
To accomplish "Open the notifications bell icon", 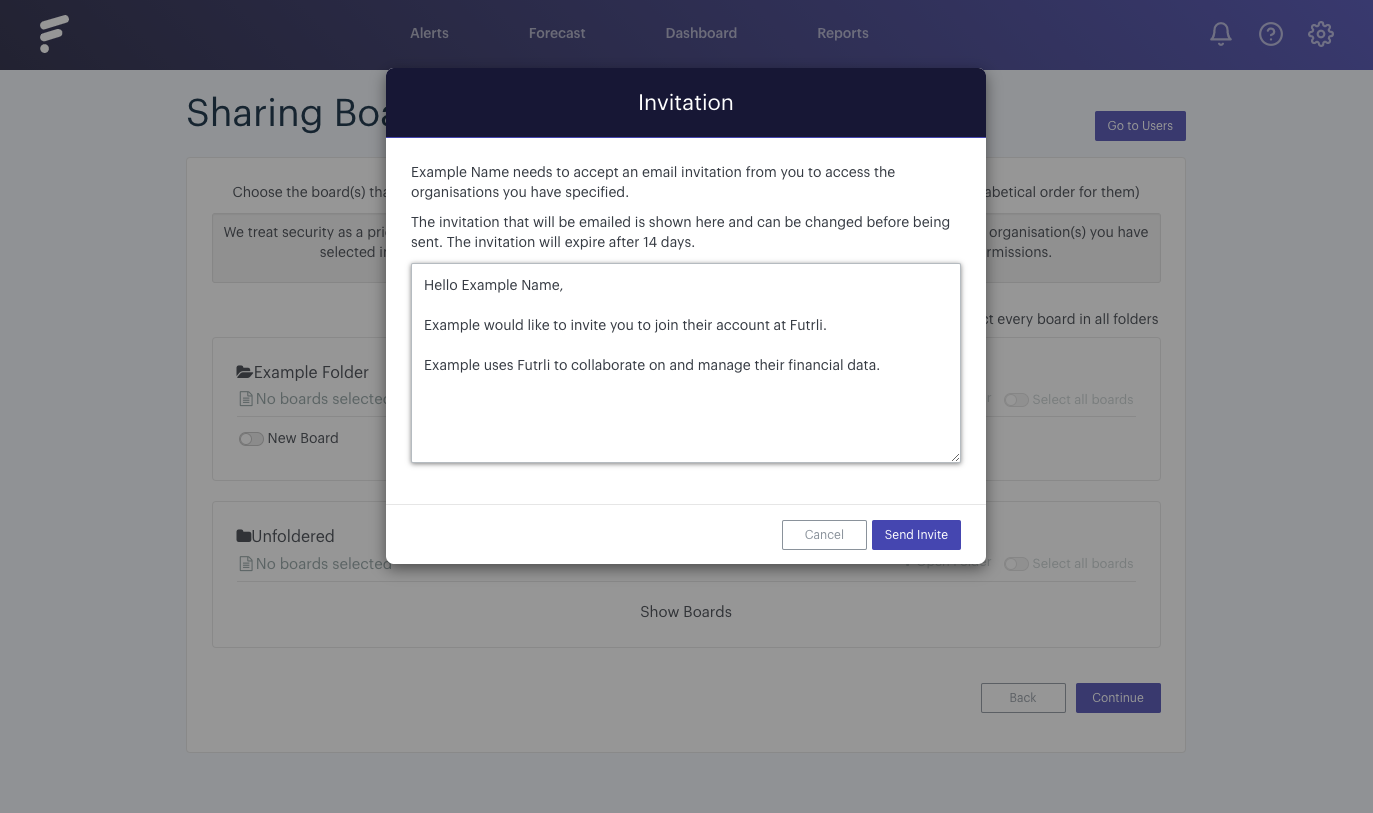I will pyautogui.click(x=1220, y=34).
